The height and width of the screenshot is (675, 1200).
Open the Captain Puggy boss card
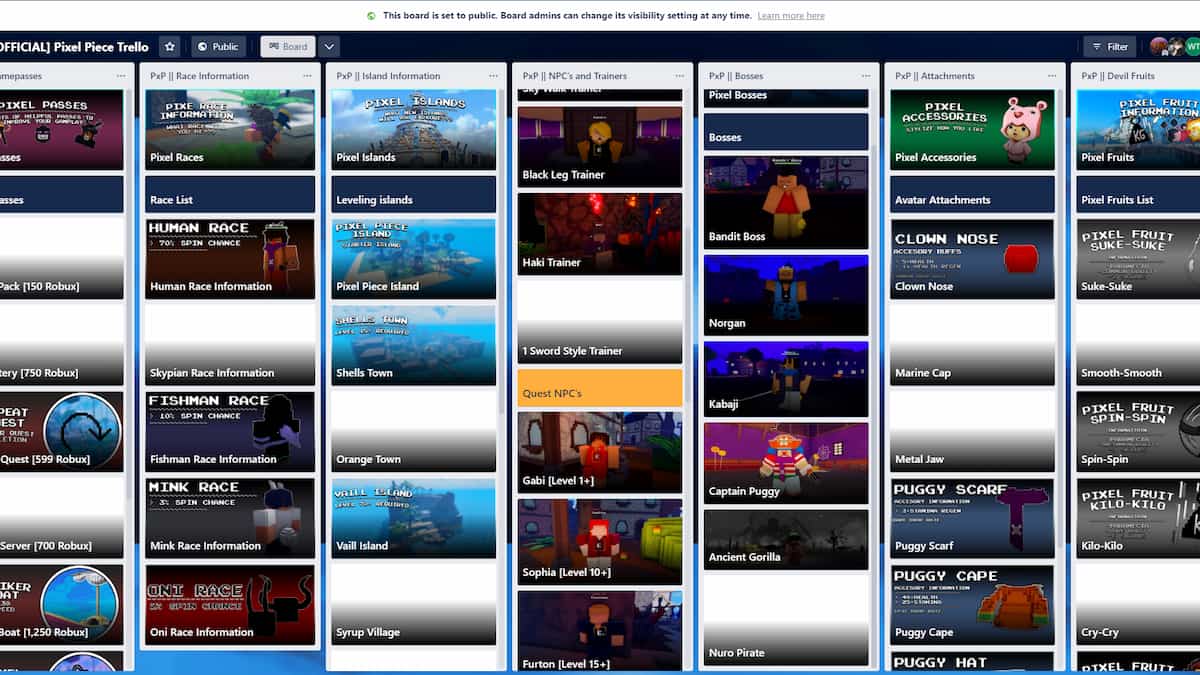click(x=786, y=462)
